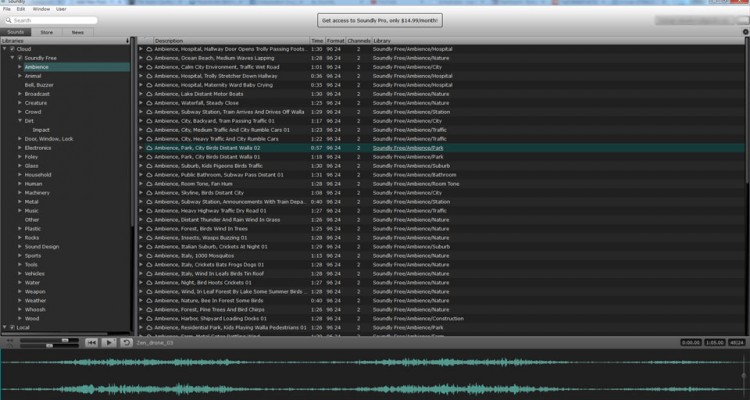The width and height of the screenshot is (750, 400).
Task: Expand the Animal category in library tree
Action: pos(20,76)
